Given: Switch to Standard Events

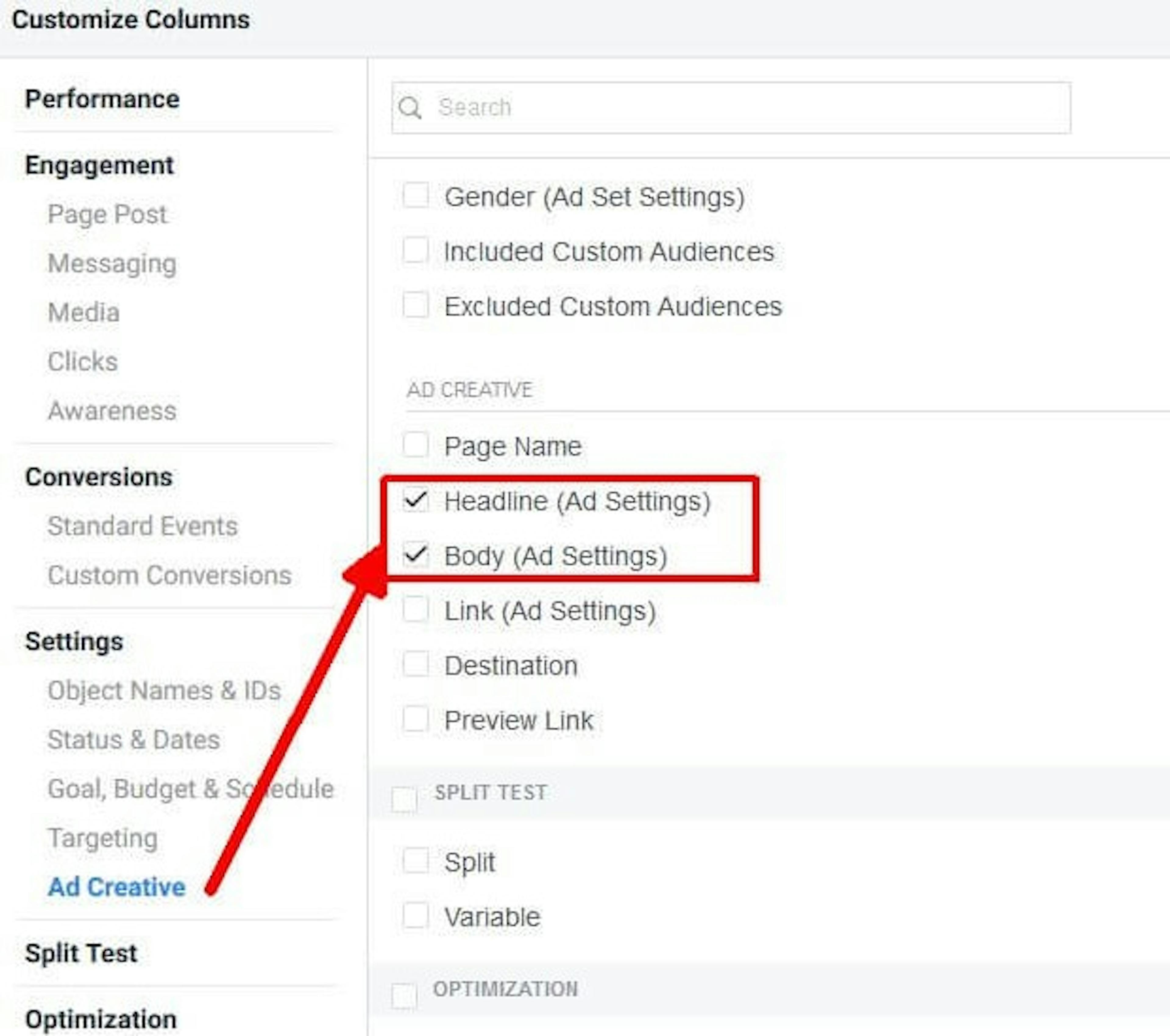Looking at the screenshot, I should [143, 526].
